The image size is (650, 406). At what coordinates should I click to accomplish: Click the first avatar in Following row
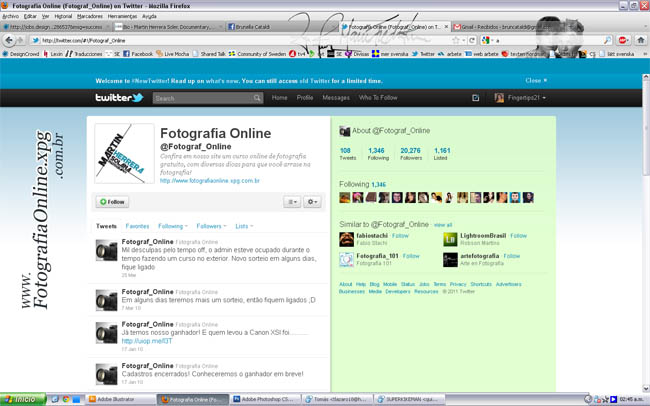[345, 197]
